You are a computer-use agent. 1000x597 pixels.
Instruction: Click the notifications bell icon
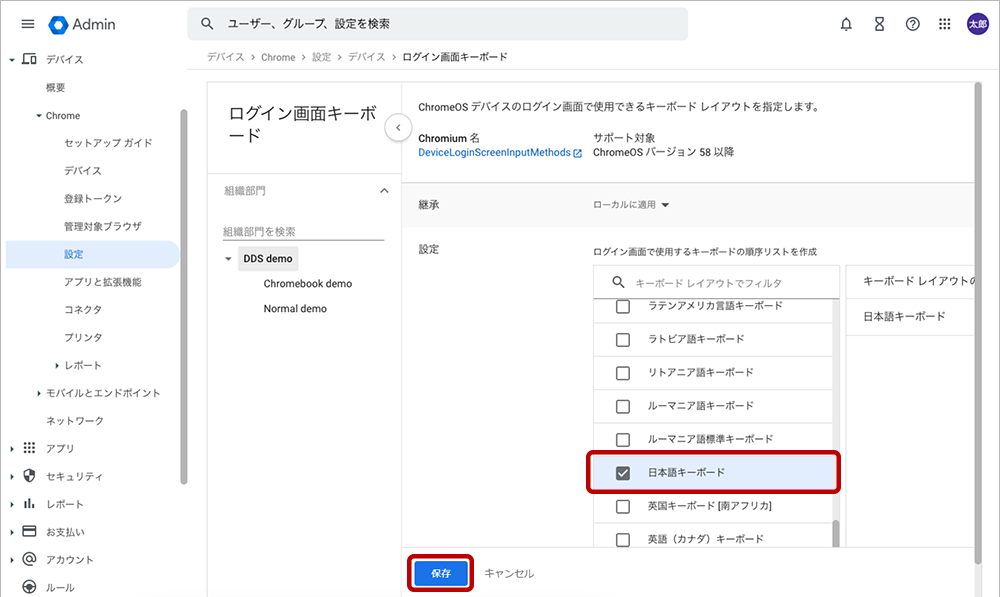pyautogui.click(x=846, y=24)
